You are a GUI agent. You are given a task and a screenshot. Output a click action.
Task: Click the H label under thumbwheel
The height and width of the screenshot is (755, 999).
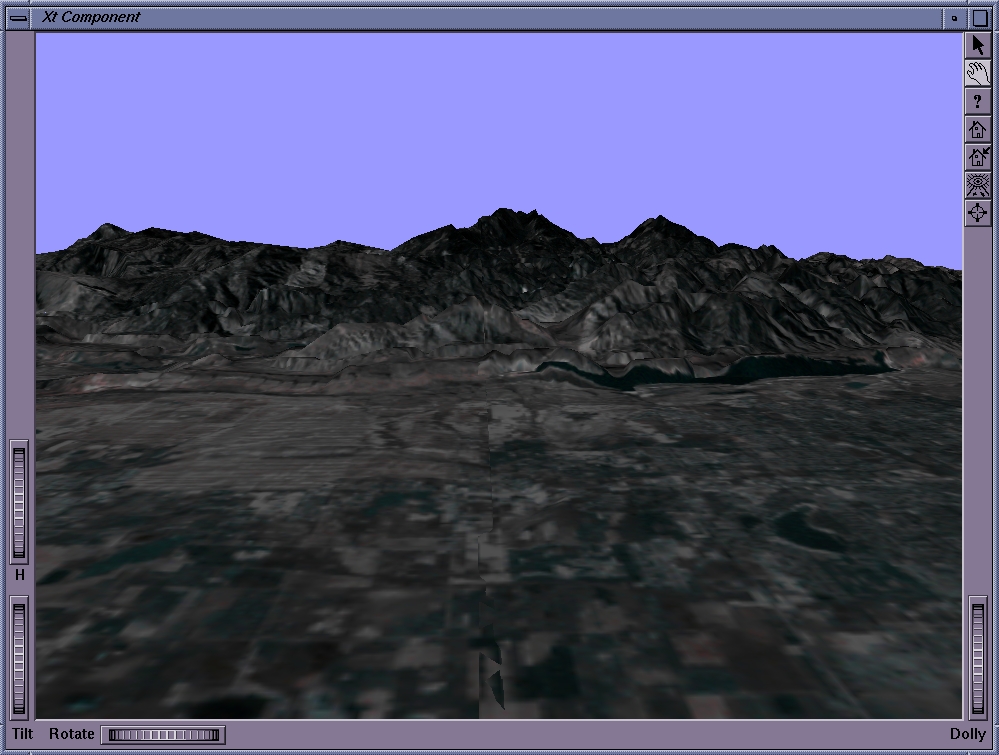[20, 575]
